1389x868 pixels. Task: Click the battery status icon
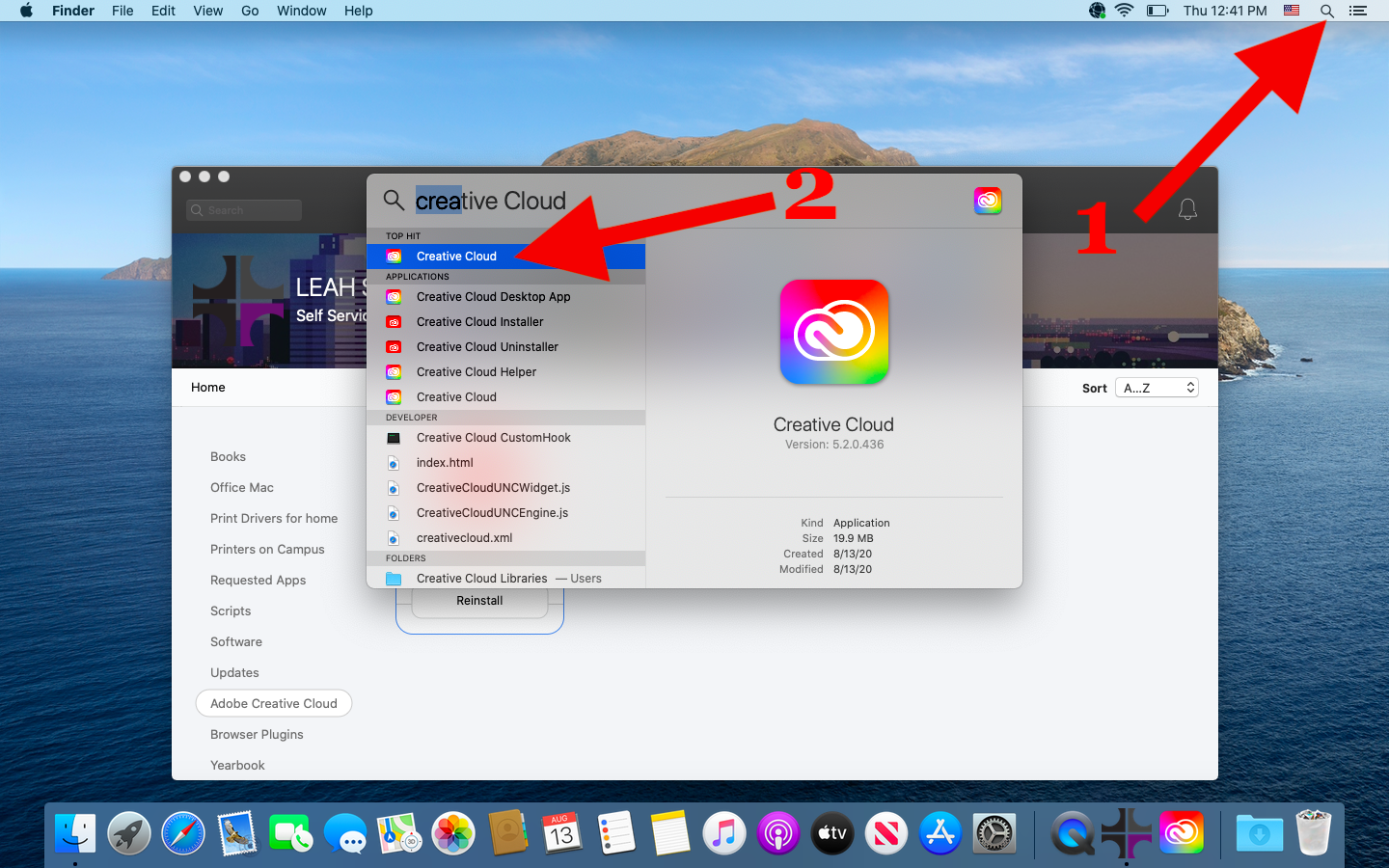1157,11
